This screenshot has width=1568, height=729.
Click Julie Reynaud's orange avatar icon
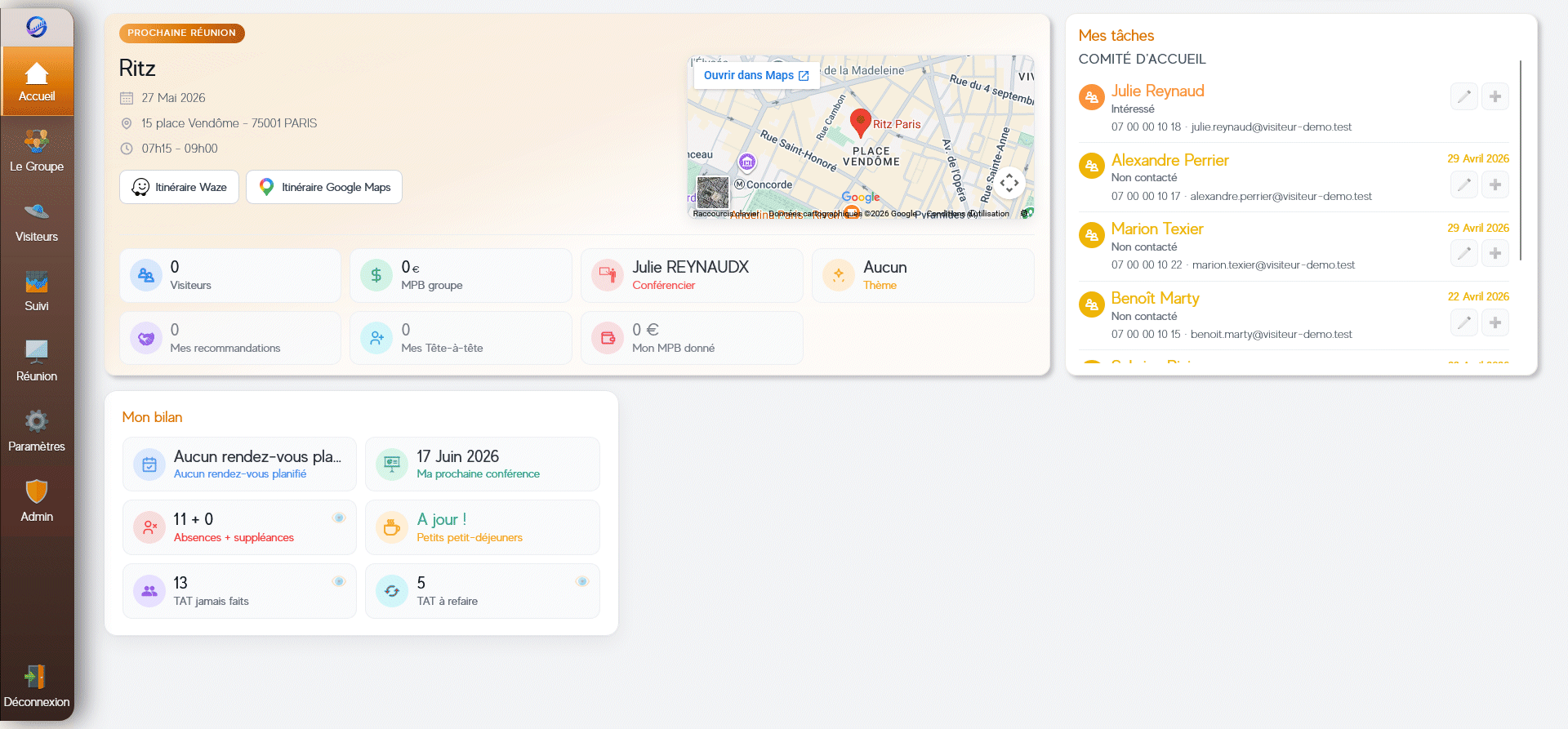1091,97
